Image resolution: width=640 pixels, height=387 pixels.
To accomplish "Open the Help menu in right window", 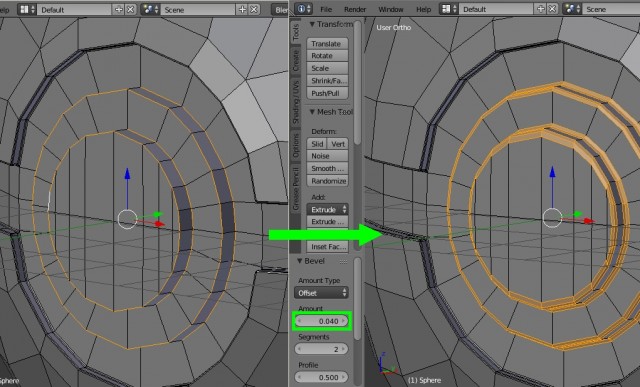I will coord(423,9).
